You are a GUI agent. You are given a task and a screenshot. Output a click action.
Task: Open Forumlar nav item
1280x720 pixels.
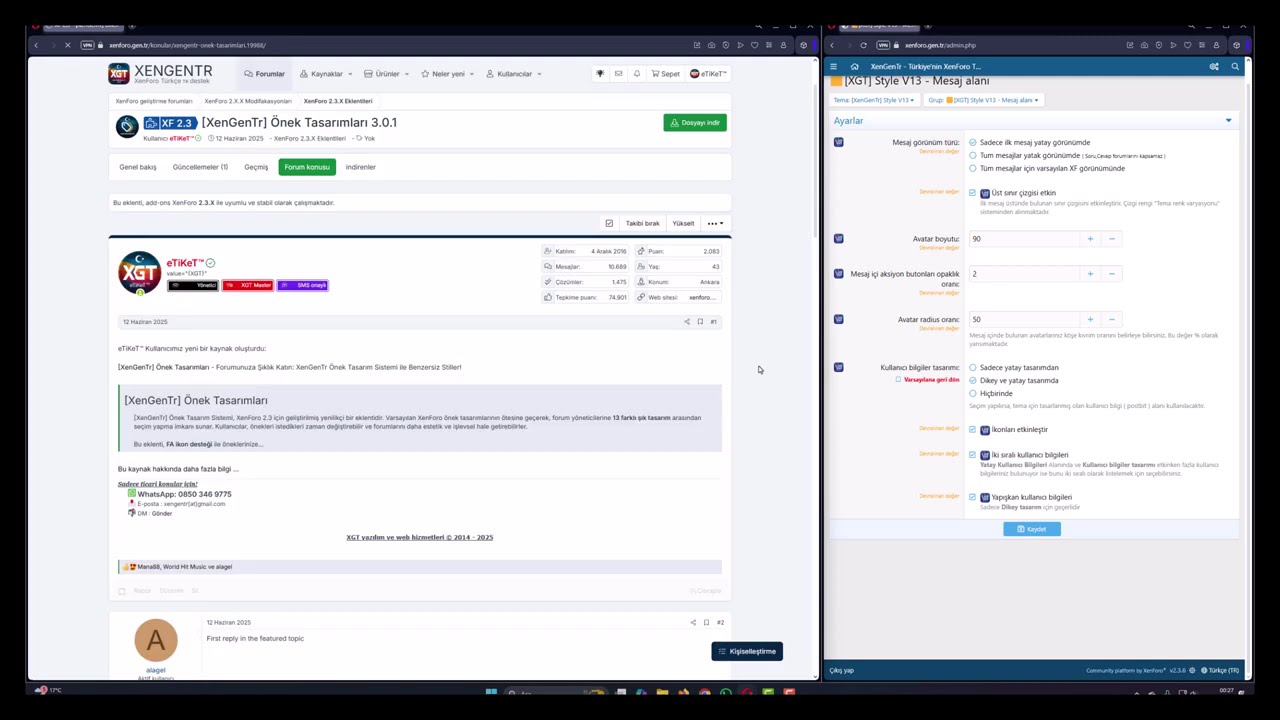pyautogui.click(x=265, y=73)
